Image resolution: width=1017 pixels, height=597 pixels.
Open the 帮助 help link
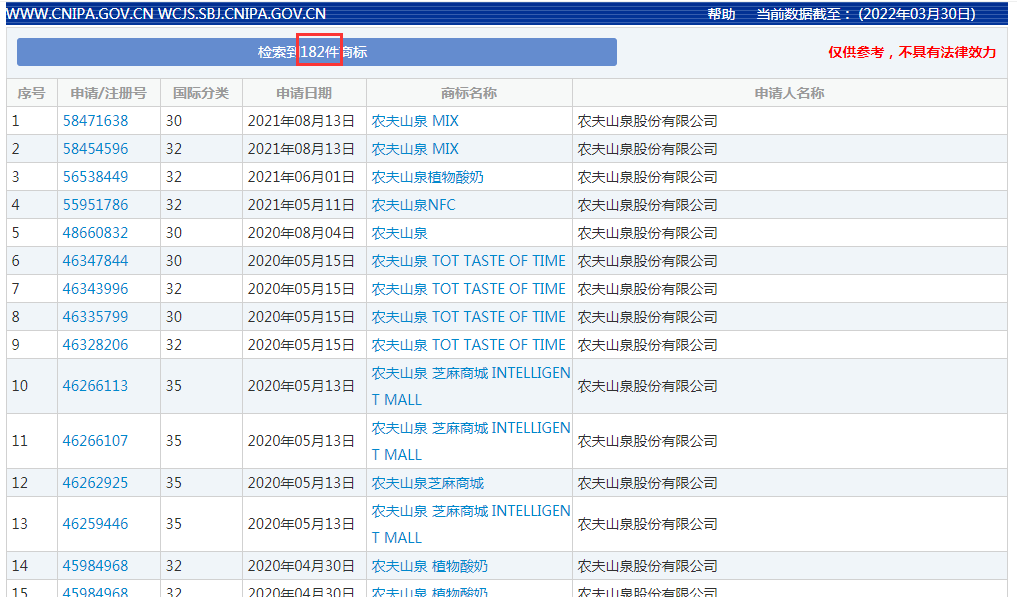pos(721,14)
